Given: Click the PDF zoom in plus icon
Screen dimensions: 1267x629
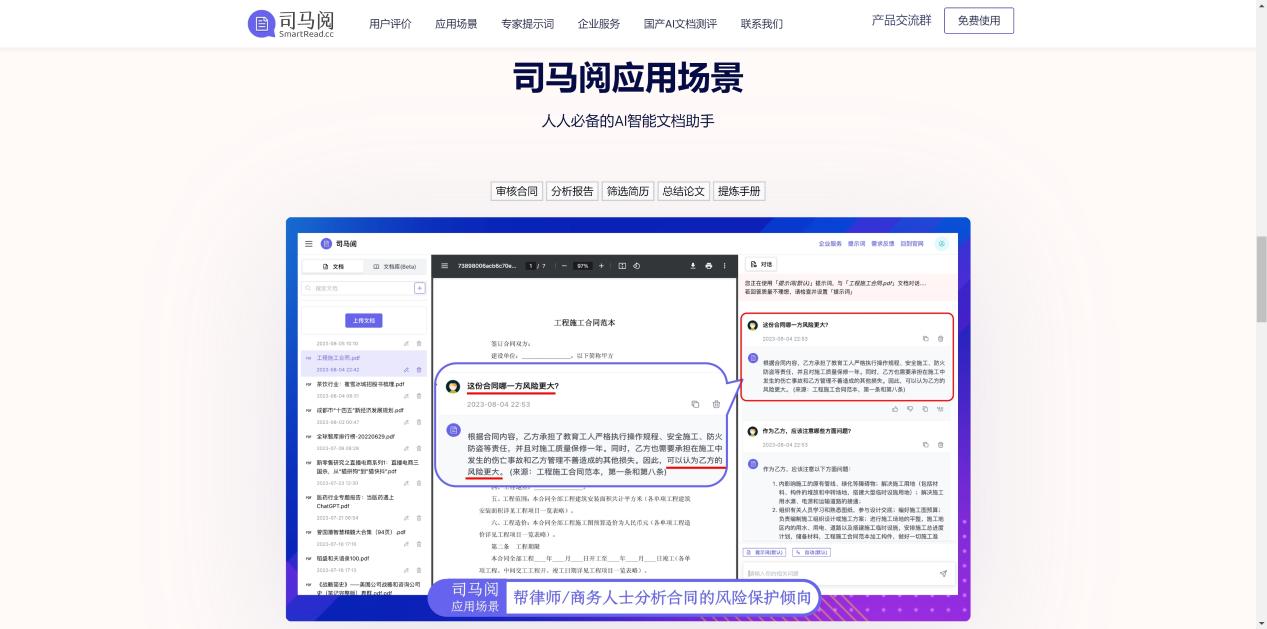Looking at the screenshot, I should click(601, 266).
